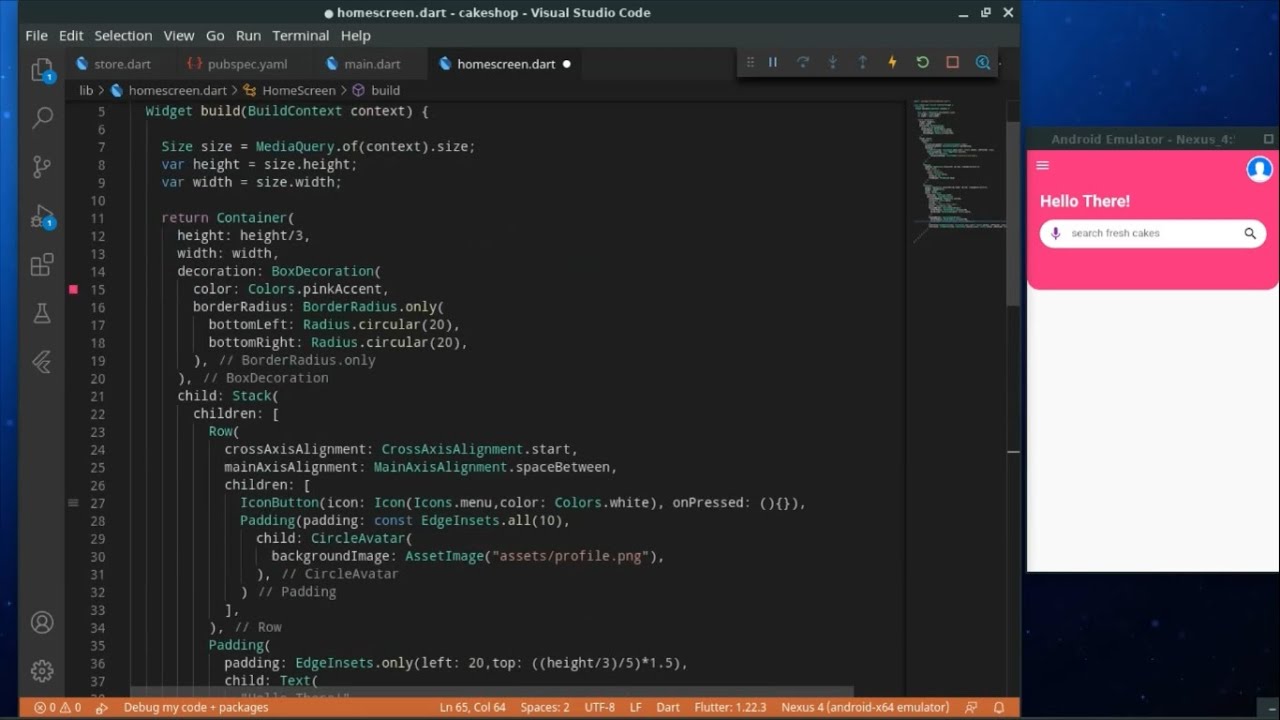The width and height of the screenshot is (1280, 720).
Task: Open the Search view in activity bar
Action: tap(42, 117)
